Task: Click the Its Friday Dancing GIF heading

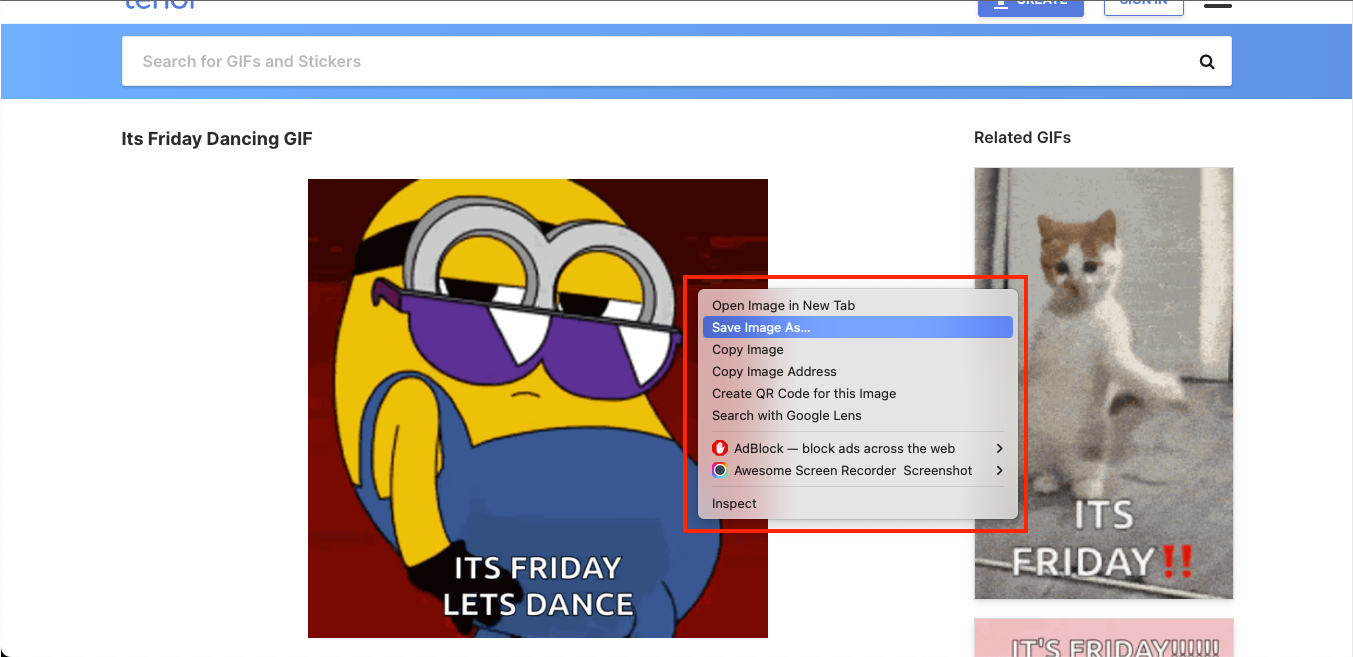Action: [x=217, y=139]
